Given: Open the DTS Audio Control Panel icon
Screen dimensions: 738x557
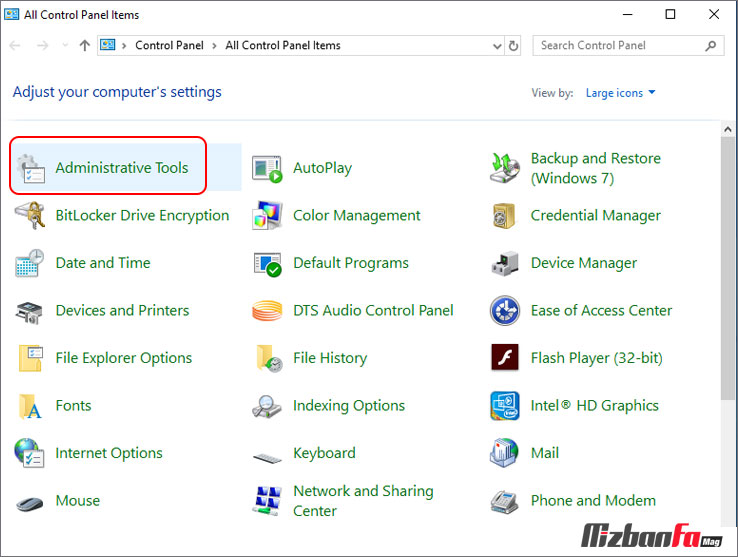Looking at the screenshot, I should tap(267, 311).
